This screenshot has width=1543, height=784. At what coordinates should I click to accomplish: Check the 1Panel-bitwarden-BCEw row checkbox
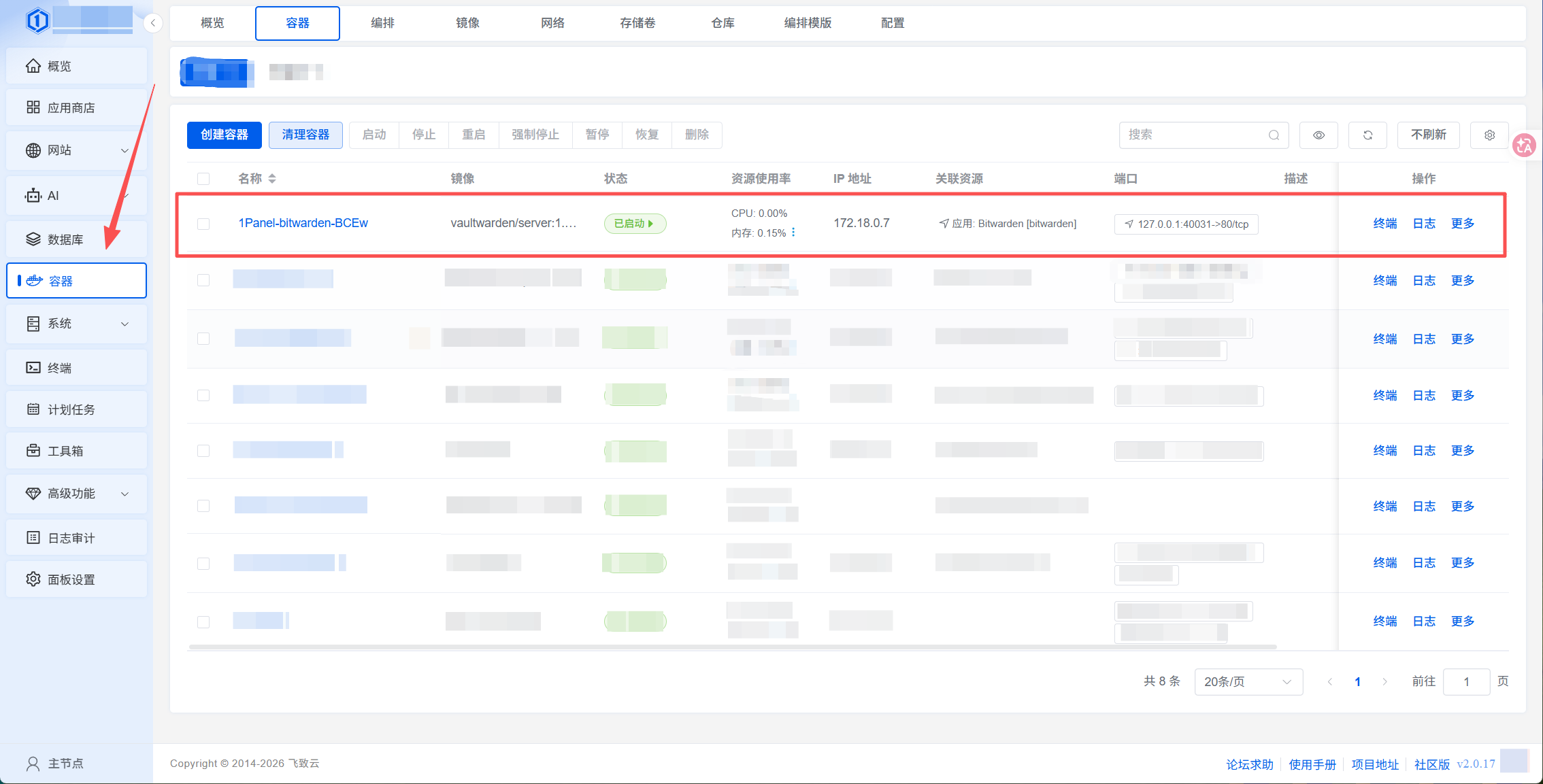(x=203, y=224)
